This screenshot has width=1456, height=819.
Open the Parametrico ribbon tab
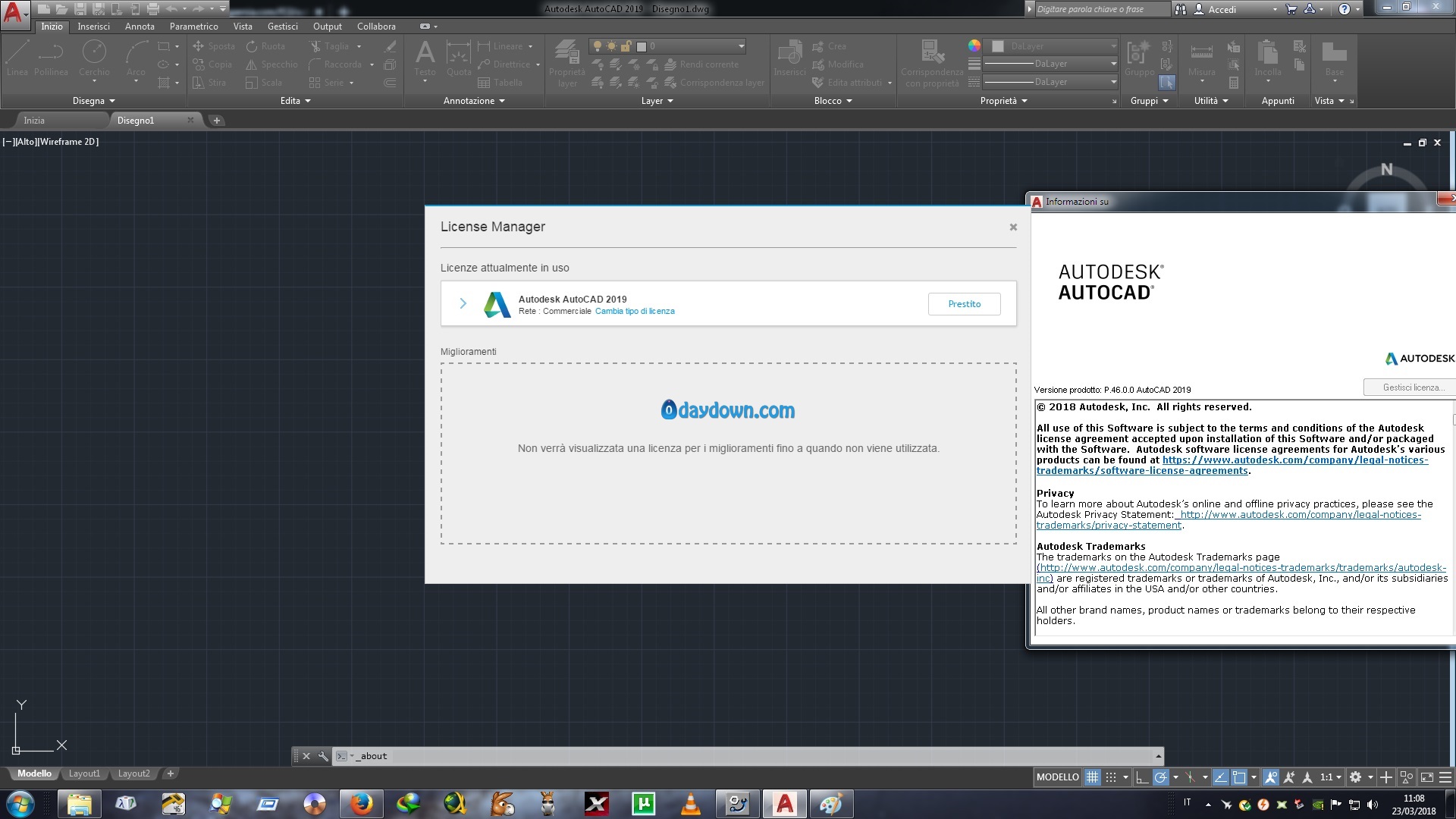coord(194,26)
